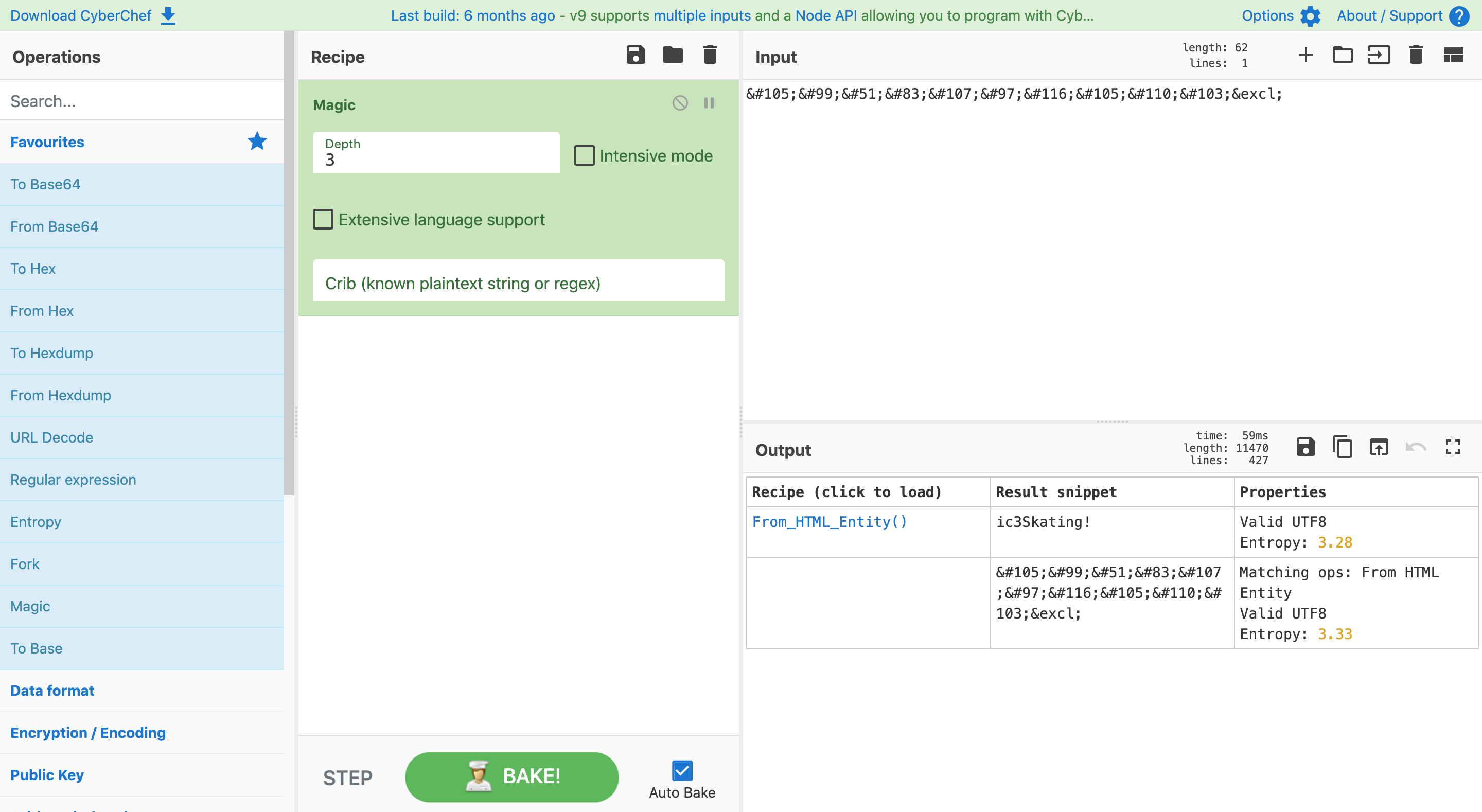Maximize the Output pane
Viewport: 1482px width, 812px height.
(x=1453, y=447)
